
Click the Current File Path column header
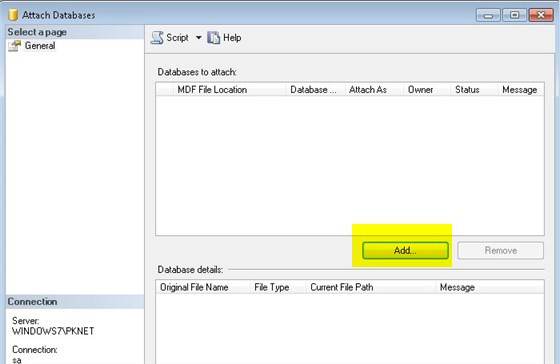click(371, 287)
